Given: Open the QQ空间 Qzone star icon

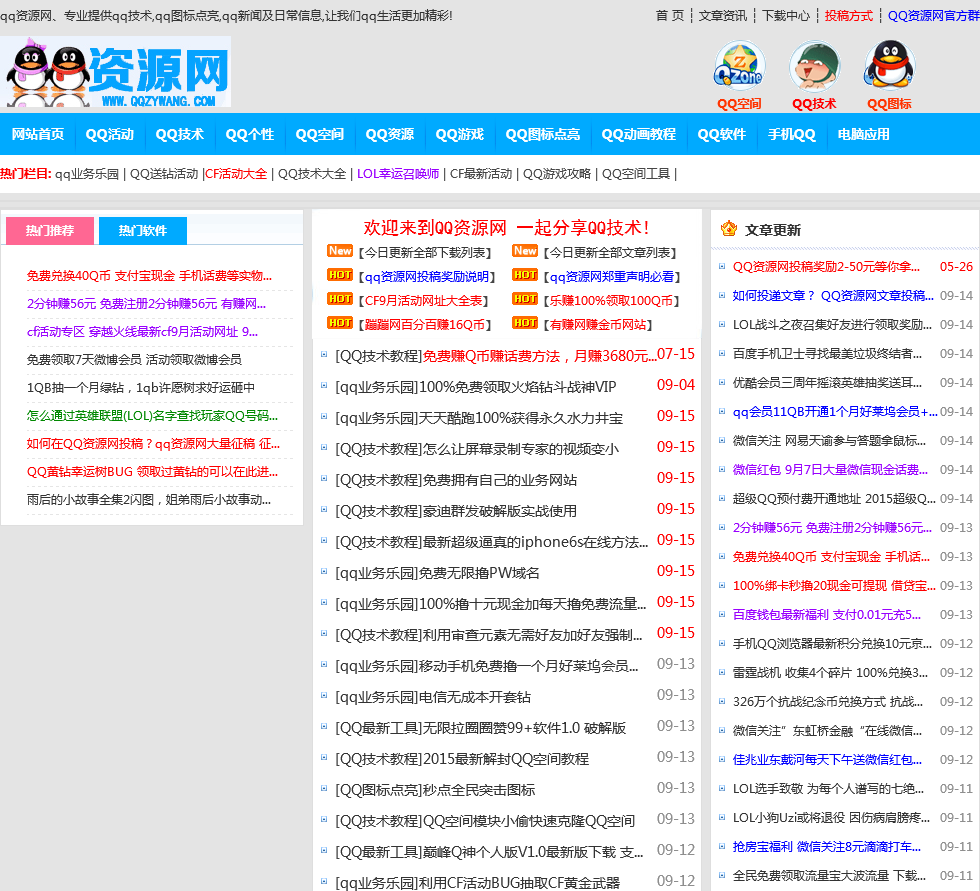Looking at the screenshot, I should (x=739, y=66).
